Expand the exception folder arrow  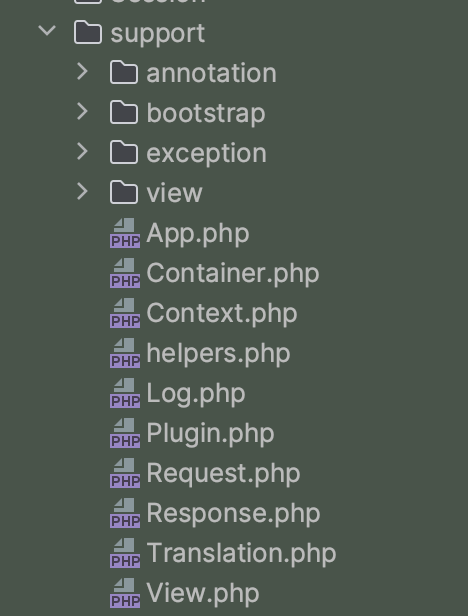83,152
